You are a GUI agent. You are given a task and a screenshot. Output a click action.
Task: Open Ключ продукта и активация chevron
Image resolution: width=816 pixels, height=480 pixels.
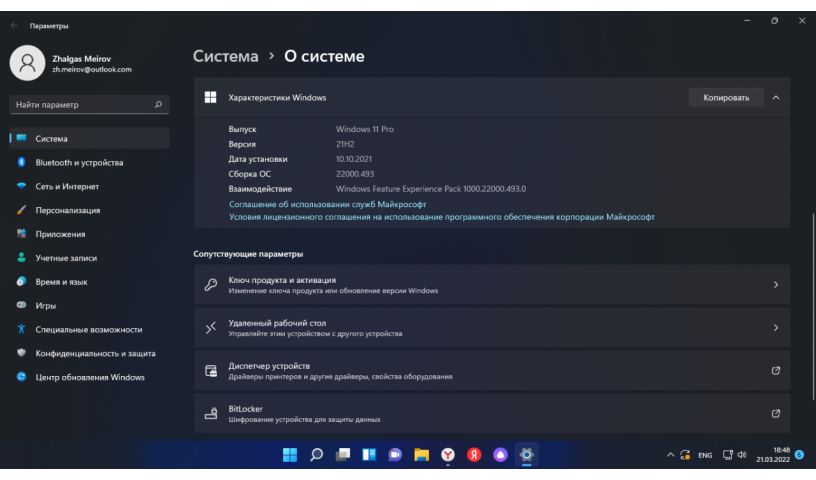775,285
